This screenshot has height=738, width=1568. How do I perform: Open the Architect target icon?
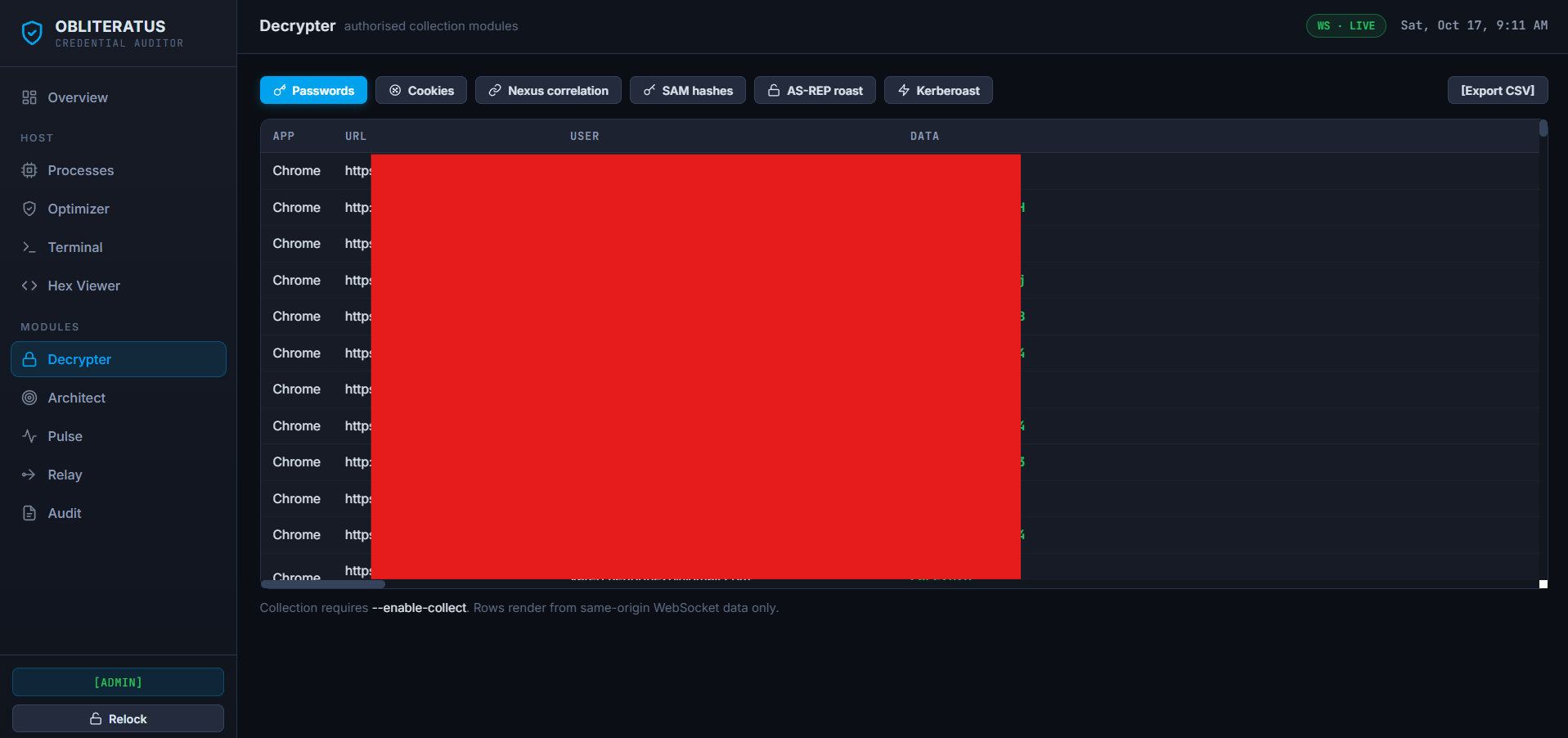(29, 398)
